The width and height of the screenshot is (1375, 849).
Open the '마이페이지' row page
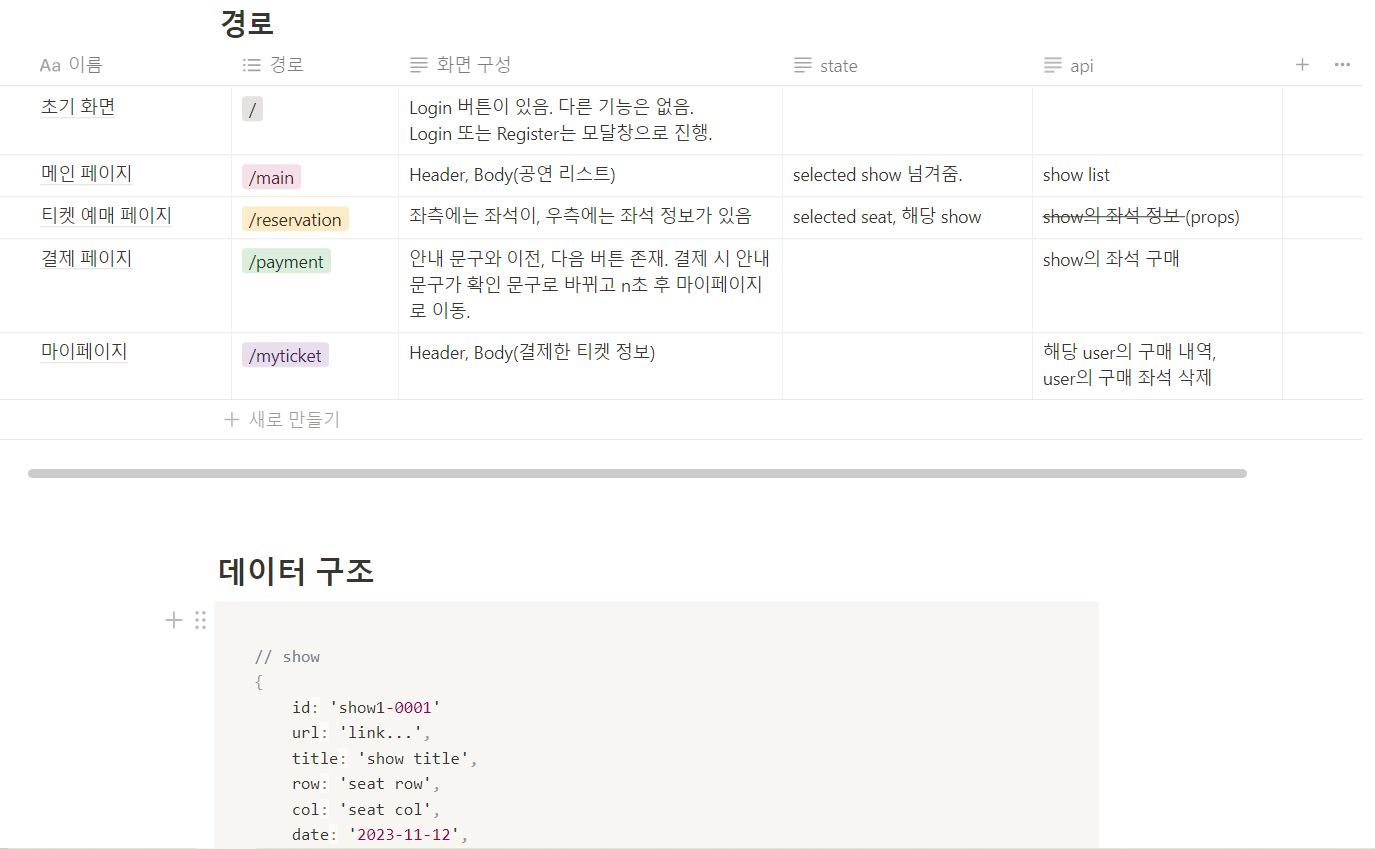point(84,352)
